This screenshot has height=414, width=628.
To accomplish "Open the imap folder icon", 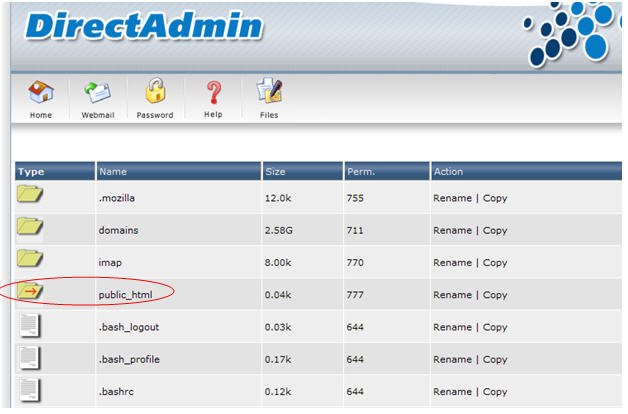I will [x=30, y=258].
